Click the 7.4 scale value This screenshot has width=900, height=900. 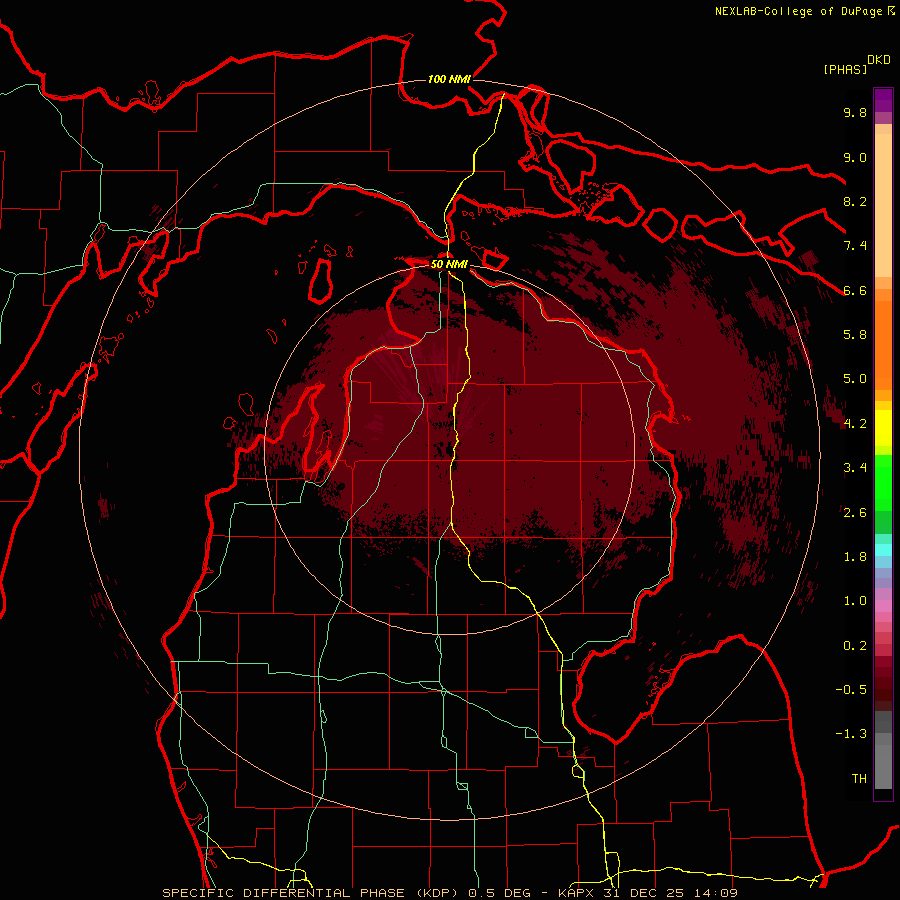point(855,246)
